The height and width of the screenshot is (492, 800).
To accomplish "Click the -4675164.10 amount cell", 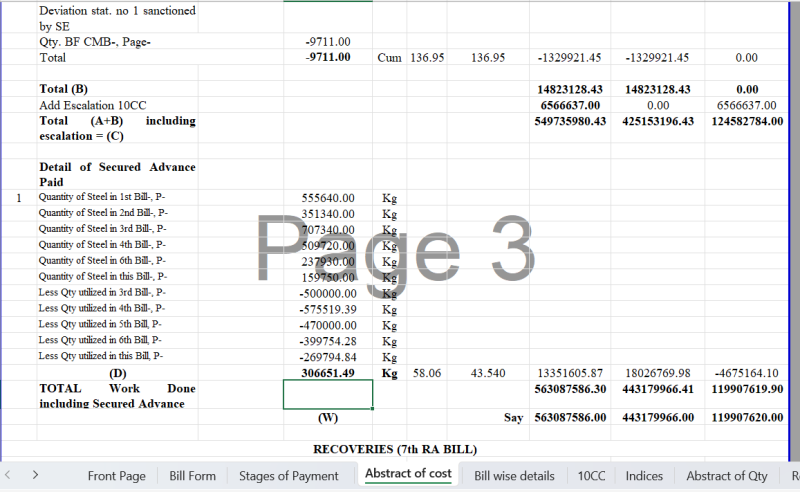I will 746,373.
